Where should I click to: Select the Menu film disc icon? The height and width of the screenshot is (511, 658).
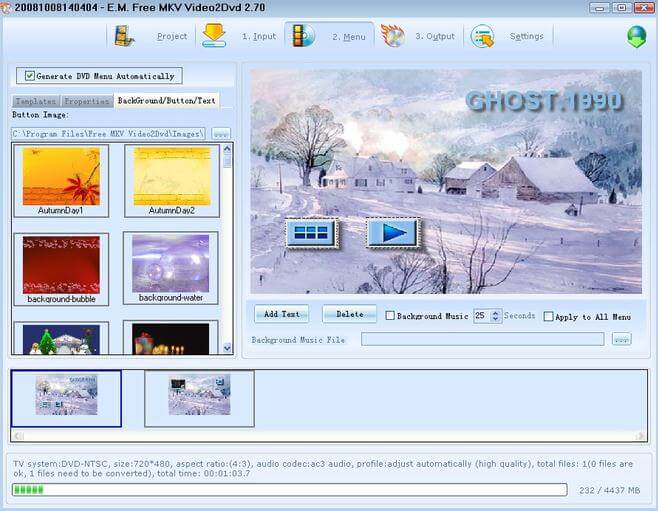click(x=303, y=36)
